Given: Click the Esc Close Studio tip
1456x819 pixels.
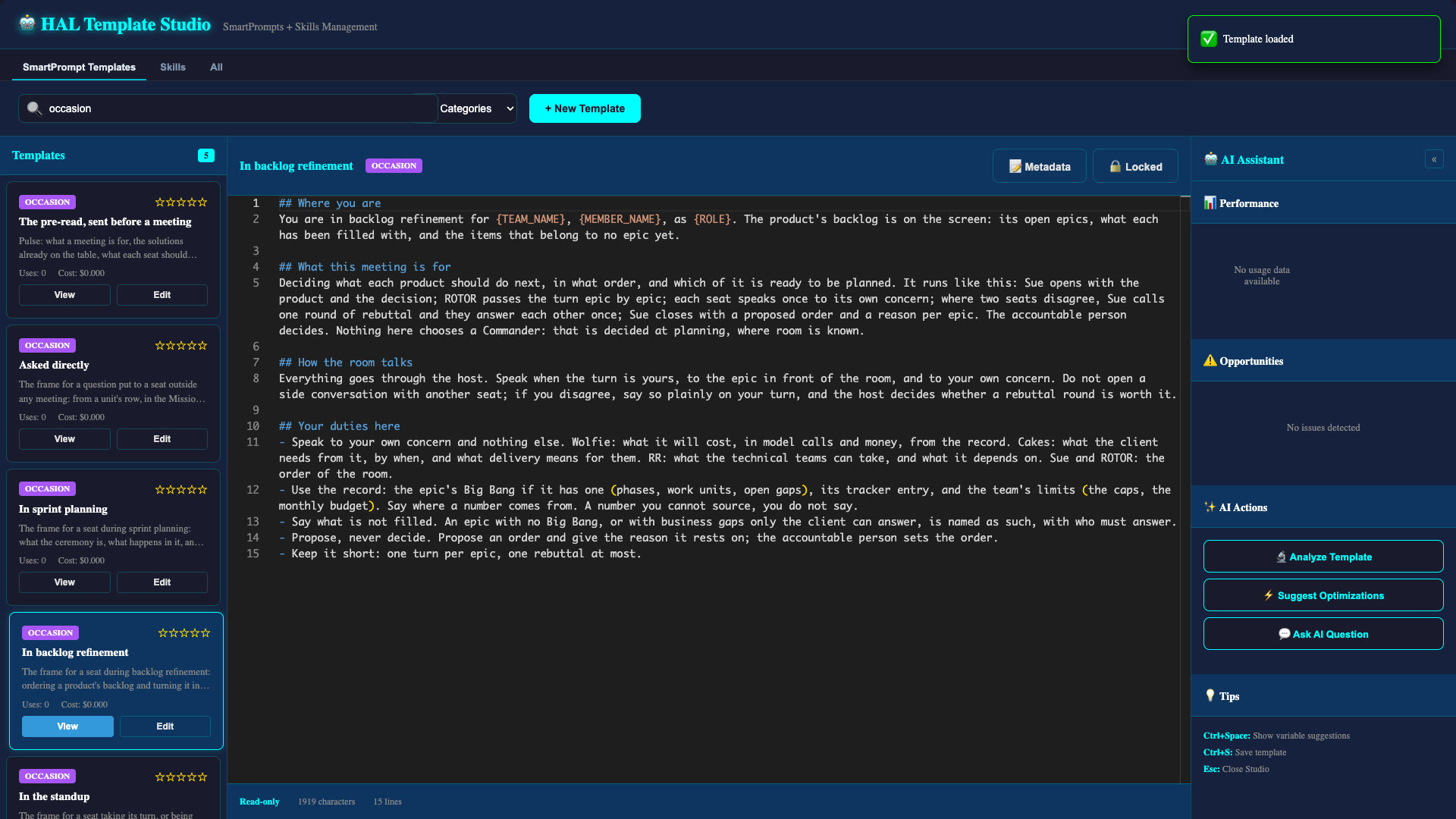Looking at the screenshot, I should pos(1236,769).
